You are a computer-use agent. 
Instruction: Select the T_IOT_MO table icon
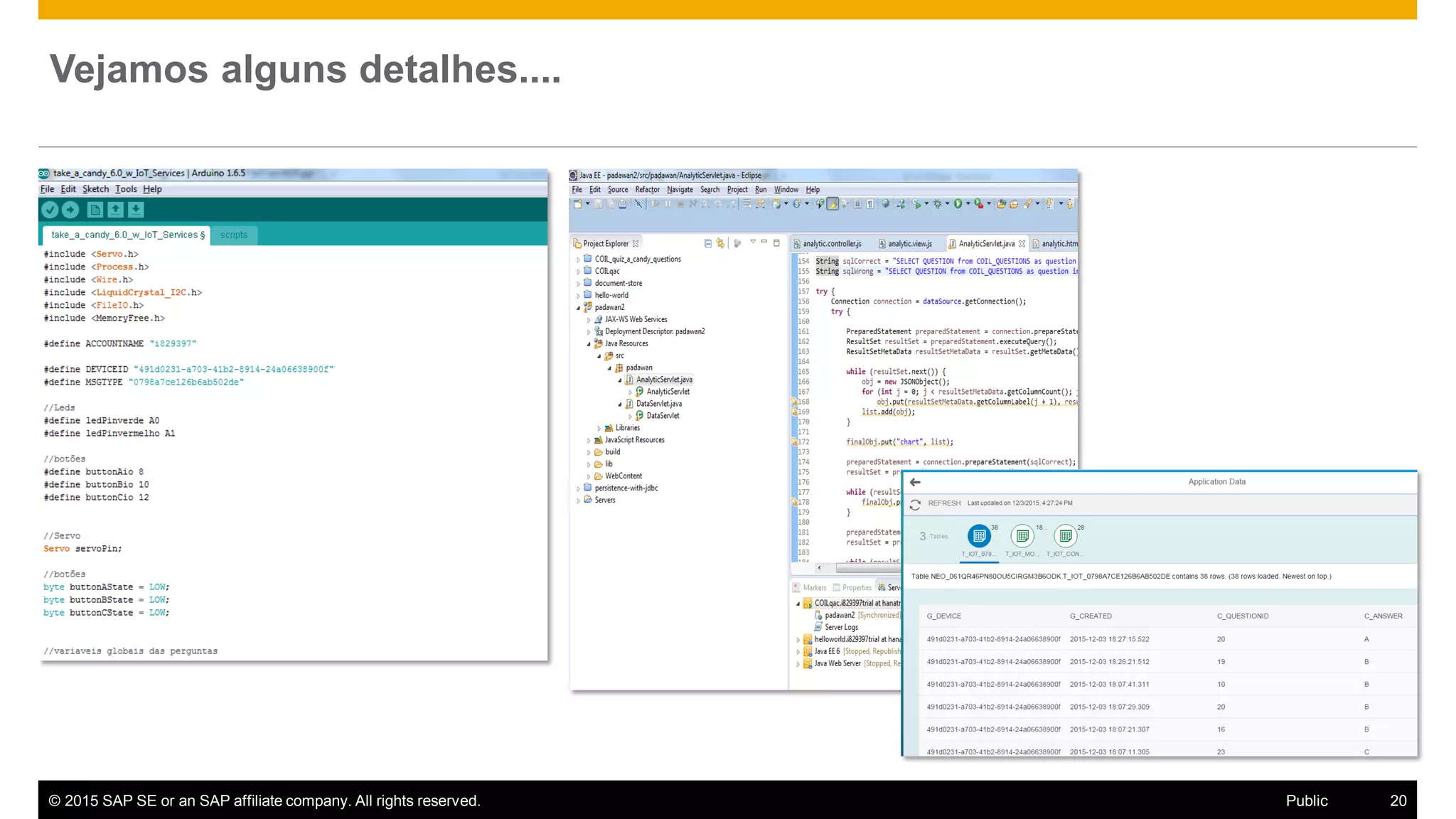click(x=1022, y=535)
